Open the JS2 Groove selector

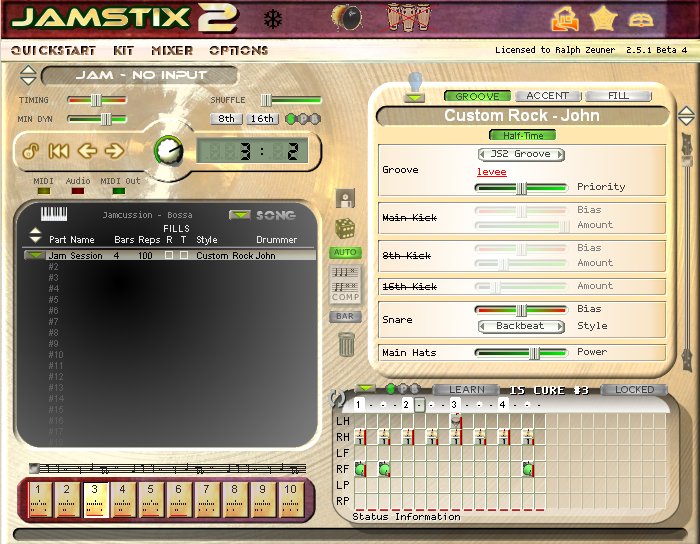pos(520,154)
